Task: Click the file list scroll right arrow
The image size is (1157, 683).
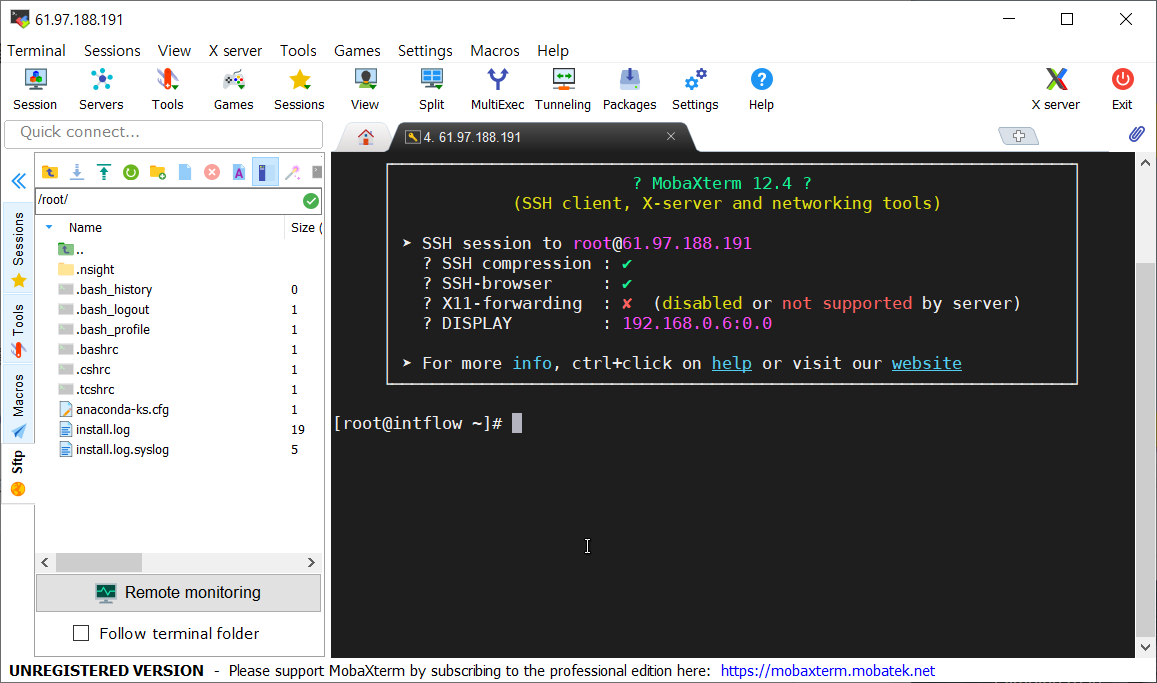Action: [311, 563]
